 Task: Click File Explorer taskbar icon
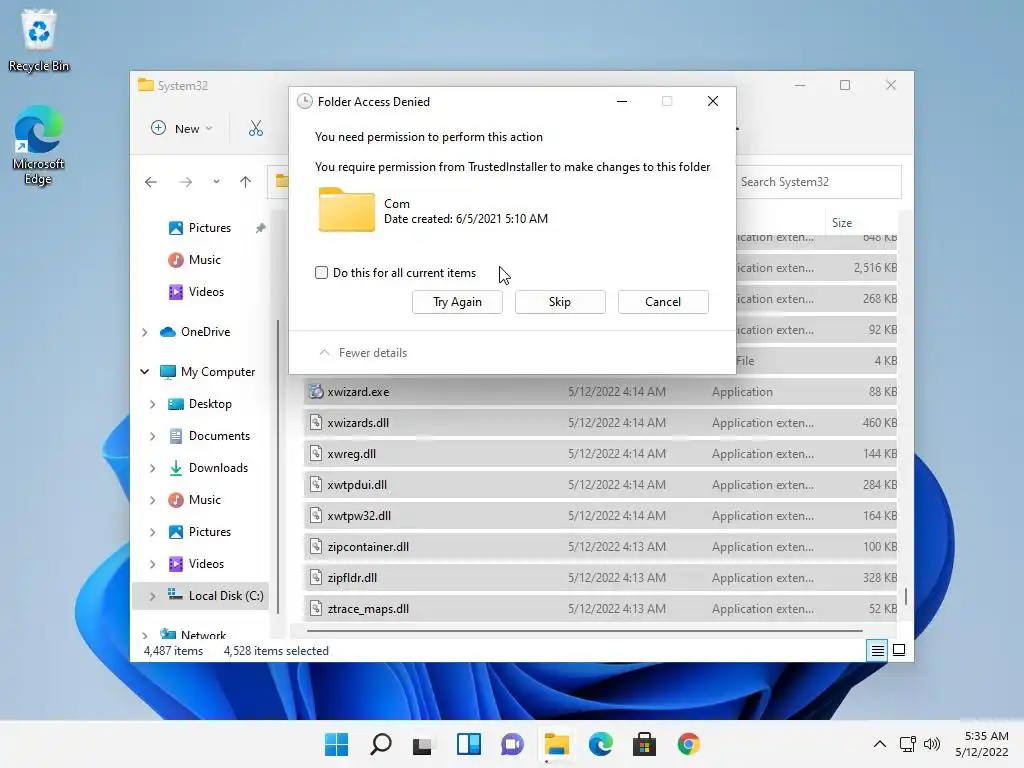tap(556, 744)
